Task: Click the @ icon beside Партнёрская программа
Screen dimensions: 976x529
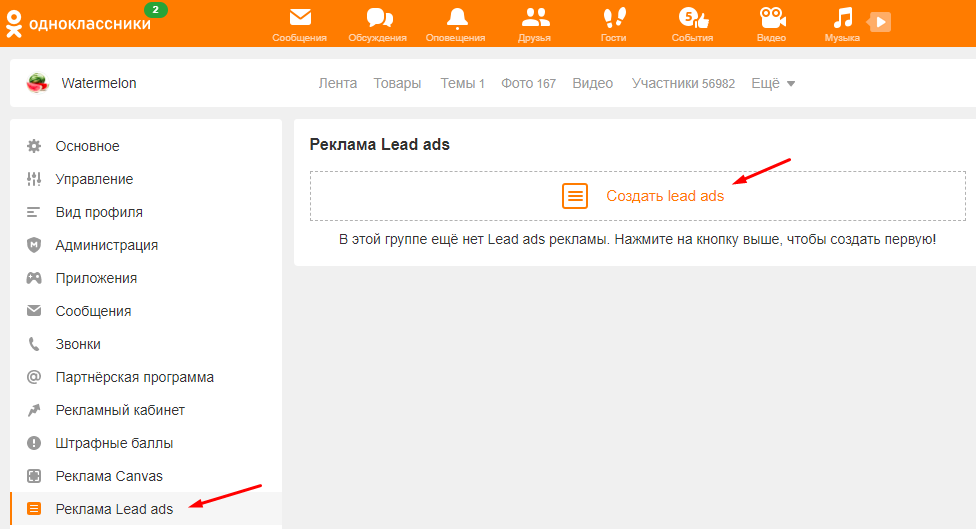Action: point(34,377)
